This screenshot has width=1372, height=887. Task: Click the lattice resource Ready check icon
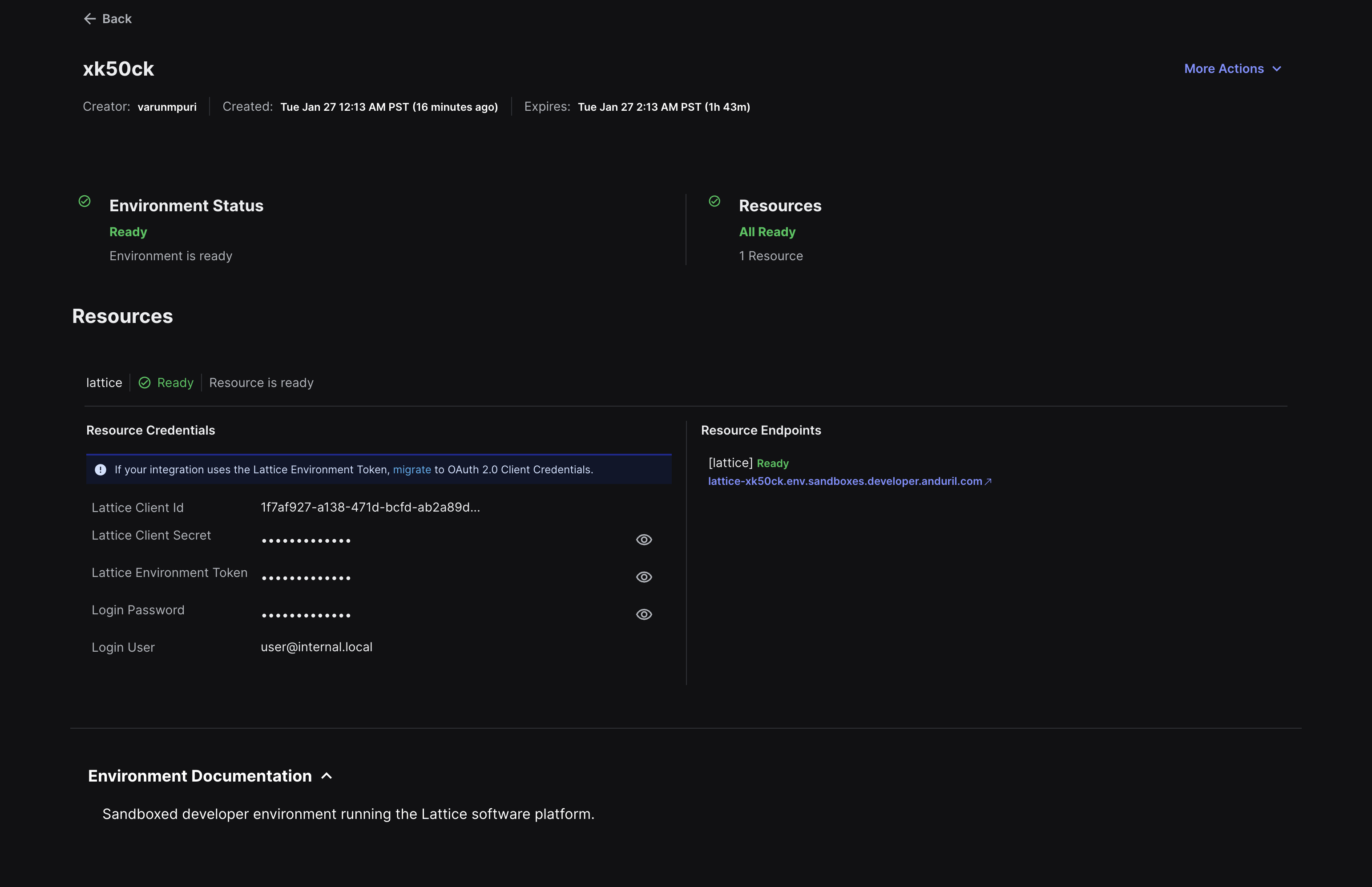point(145,383)
